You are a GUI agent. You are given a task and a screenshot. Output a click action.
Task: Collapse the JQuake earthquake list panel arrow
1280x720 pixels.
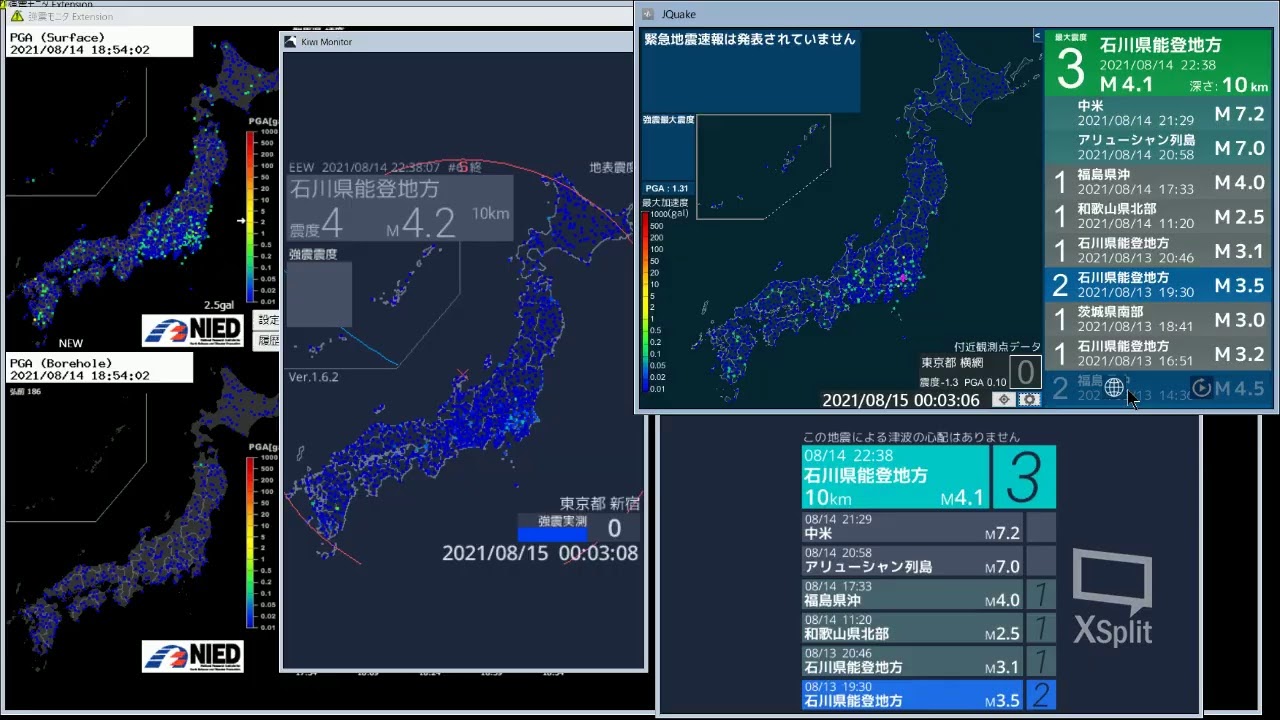pos(1037,35)
